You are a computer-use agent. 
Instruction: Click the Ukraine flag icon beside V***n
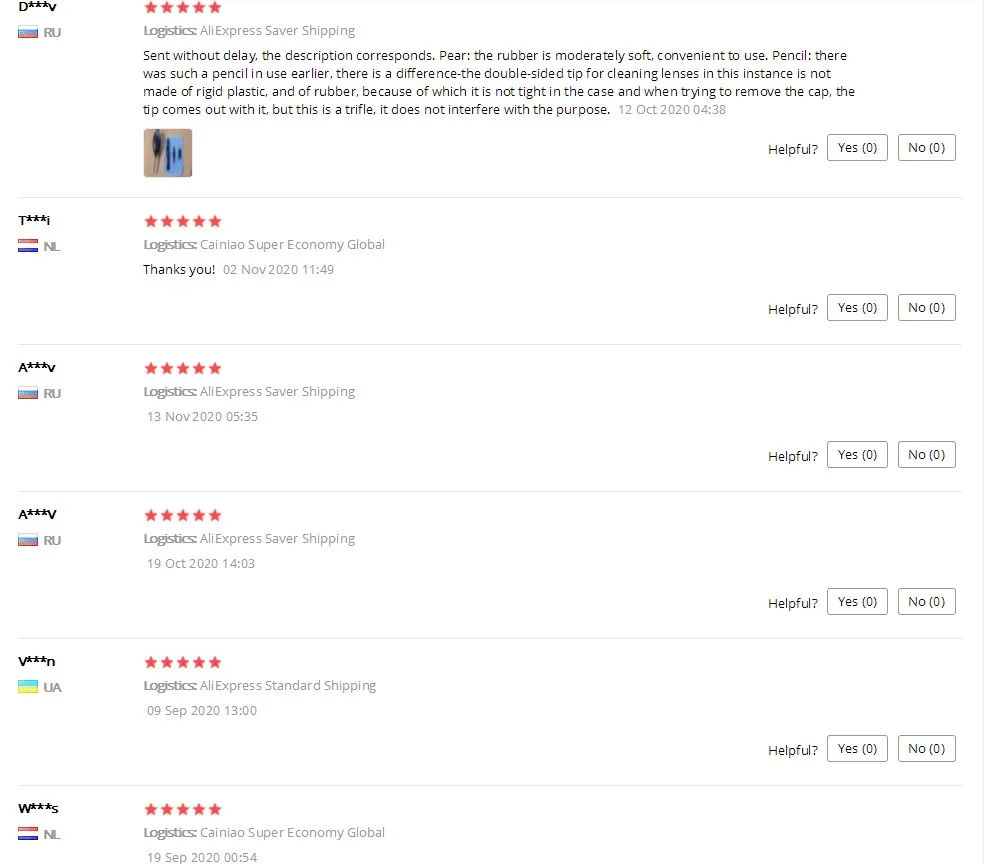[28, 687]
